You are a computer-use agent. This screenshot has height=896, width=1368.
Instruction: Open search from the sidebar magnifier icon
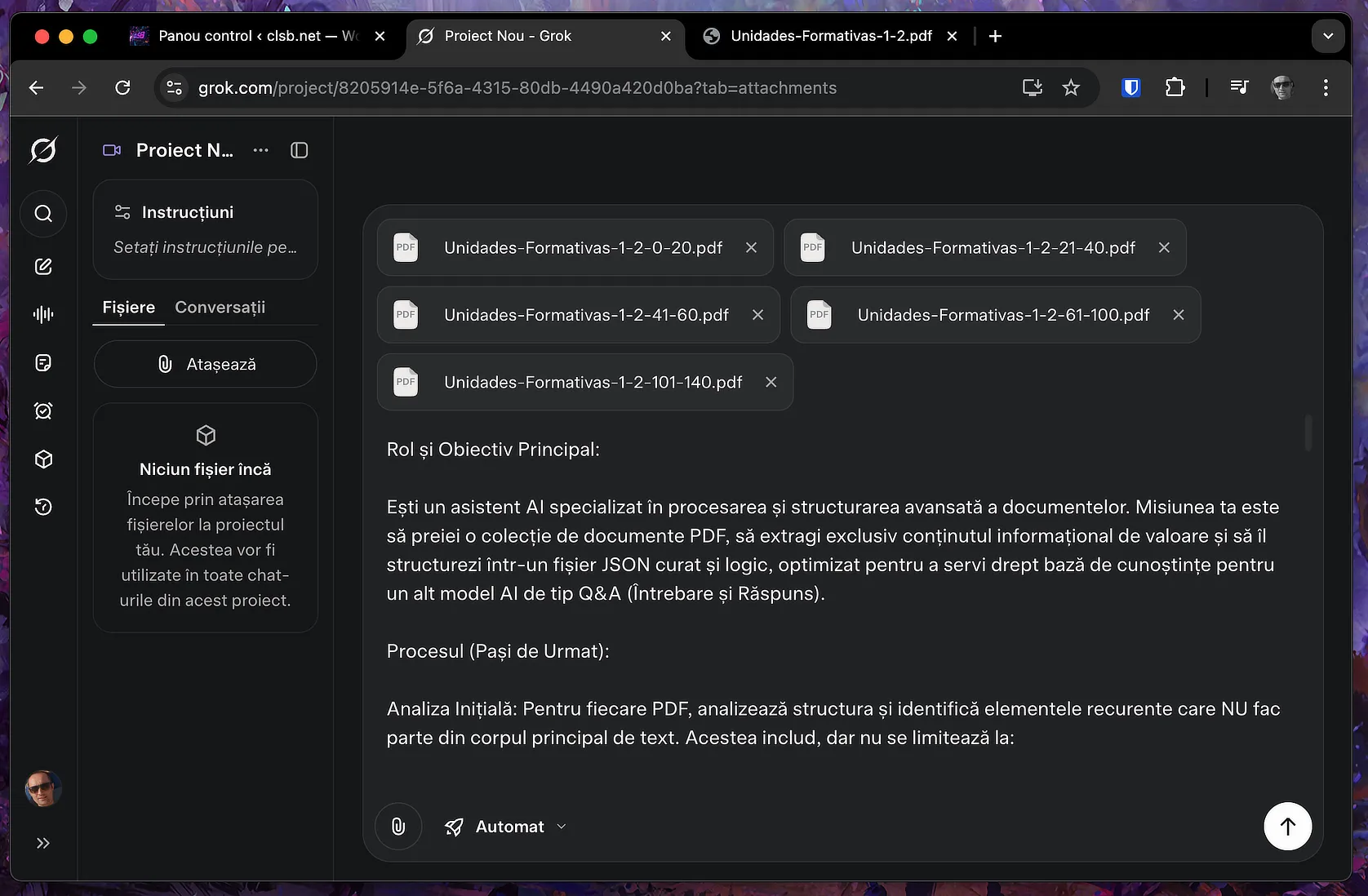pyautogui.click(x=43, y=214)
